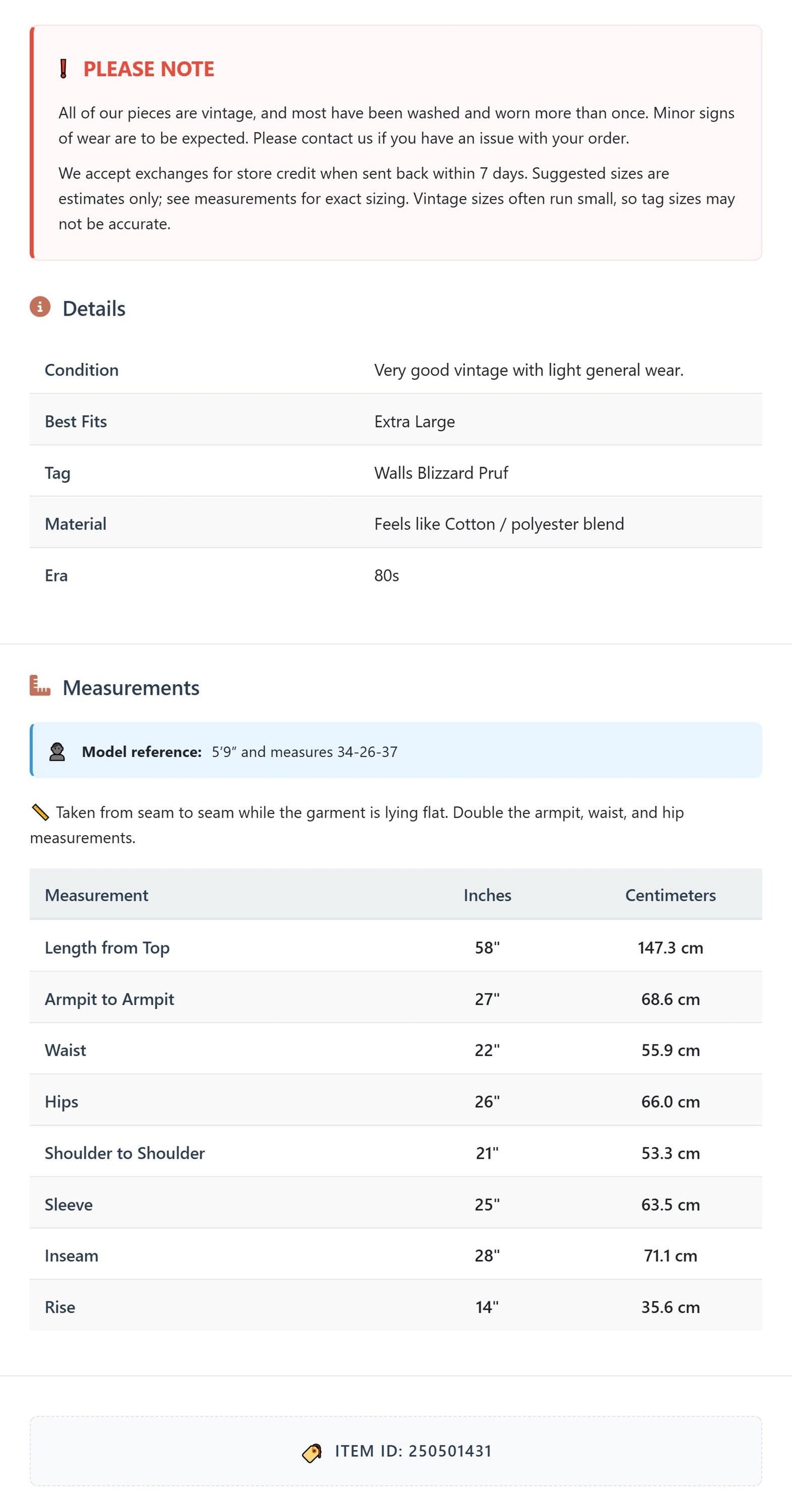The height and width of the screenshot is (1512, 792).
Task: Select the Shoulder to Shoulder row label
Action: tap(124, 1153)
